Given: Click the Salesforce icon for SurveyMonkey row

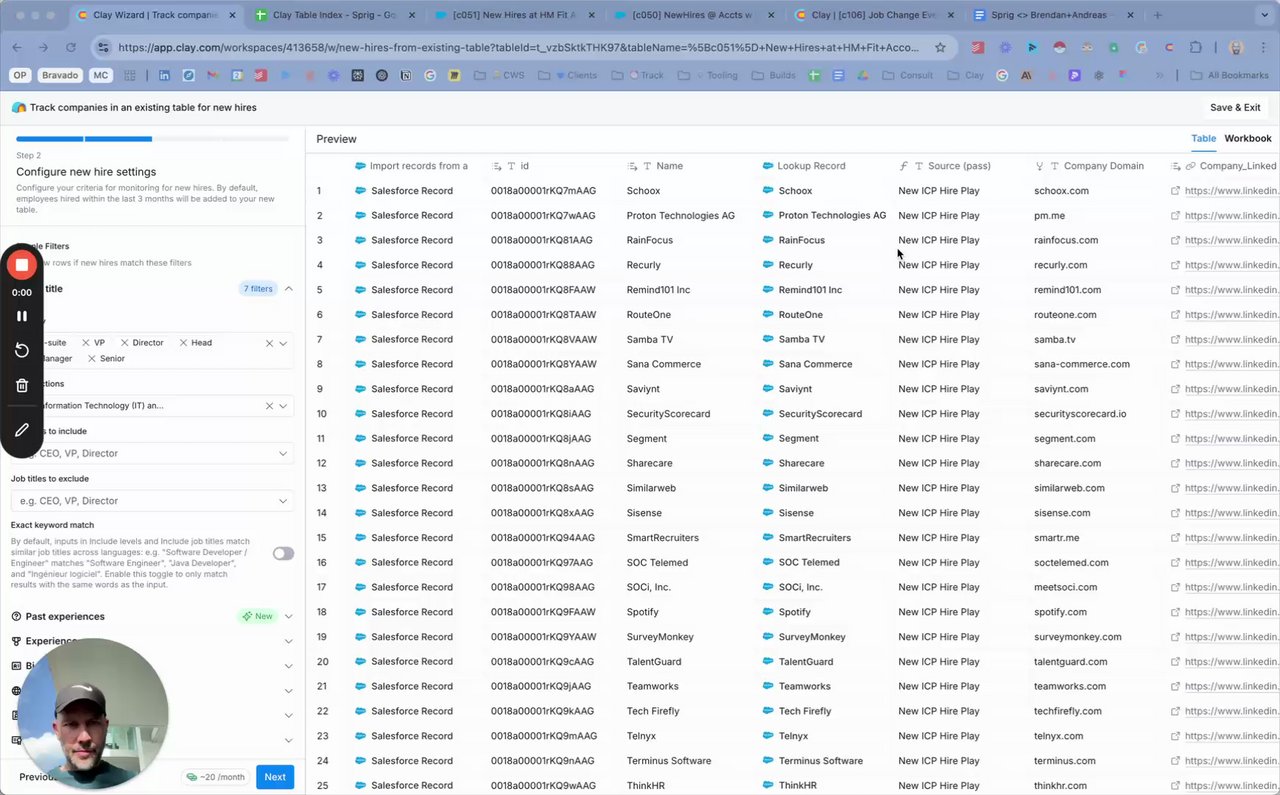Looking at the screenshot, I should pyautogui.click(x=360, y=637).
